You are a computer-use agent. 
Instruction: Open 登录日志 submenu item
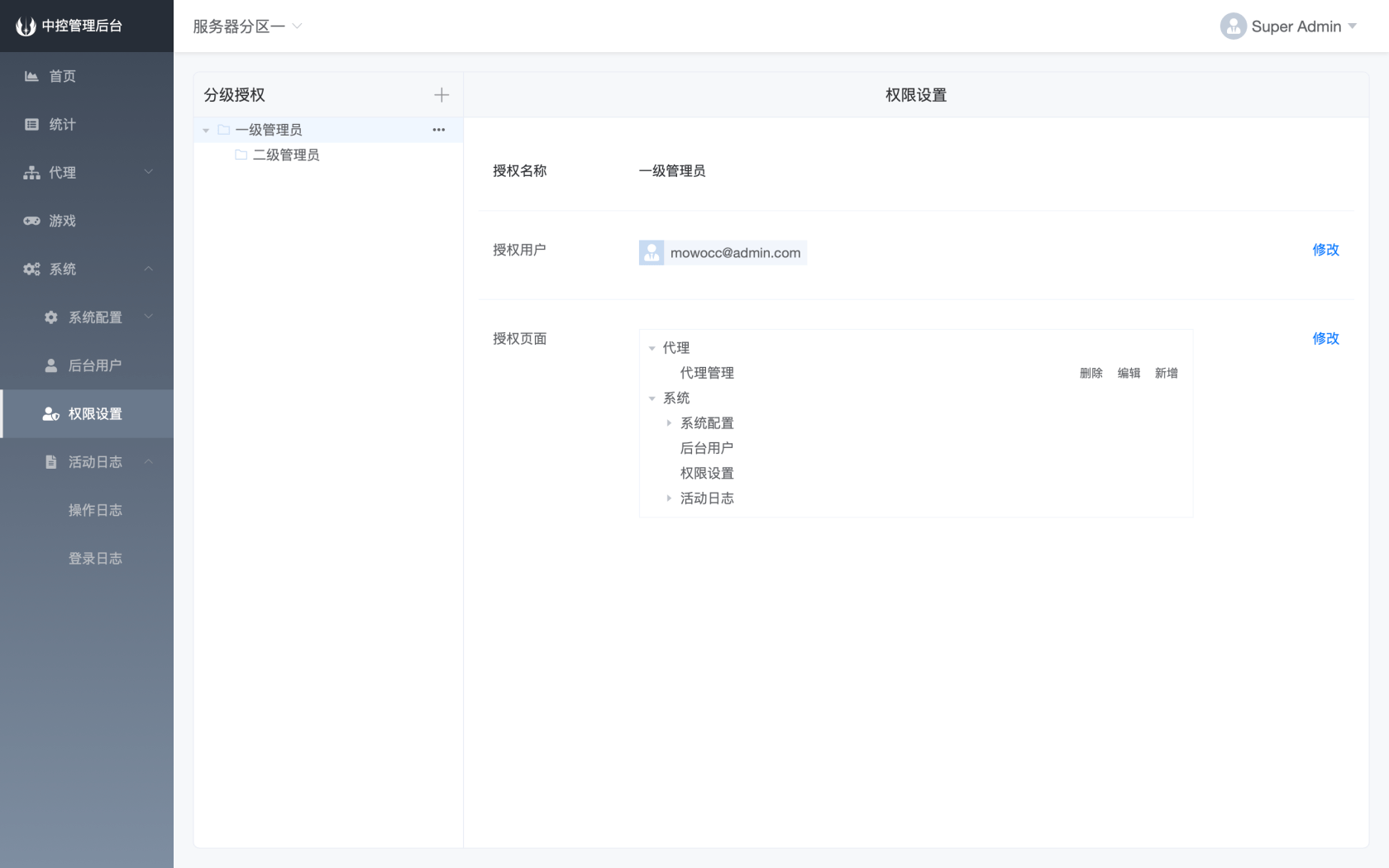87,559
